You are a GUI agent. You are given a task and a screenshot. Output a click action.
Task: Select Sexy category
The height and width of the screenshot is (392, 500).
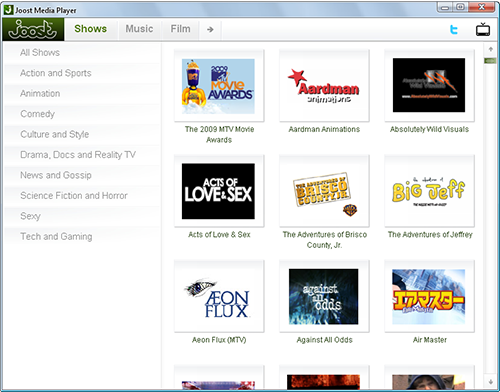tap(82, 216)
